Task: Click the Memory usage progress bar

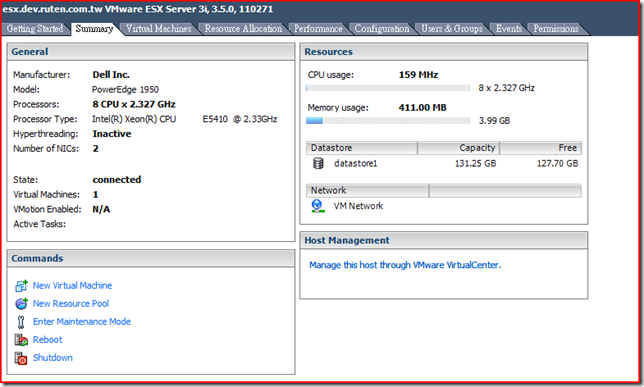Action: (388, 120)
